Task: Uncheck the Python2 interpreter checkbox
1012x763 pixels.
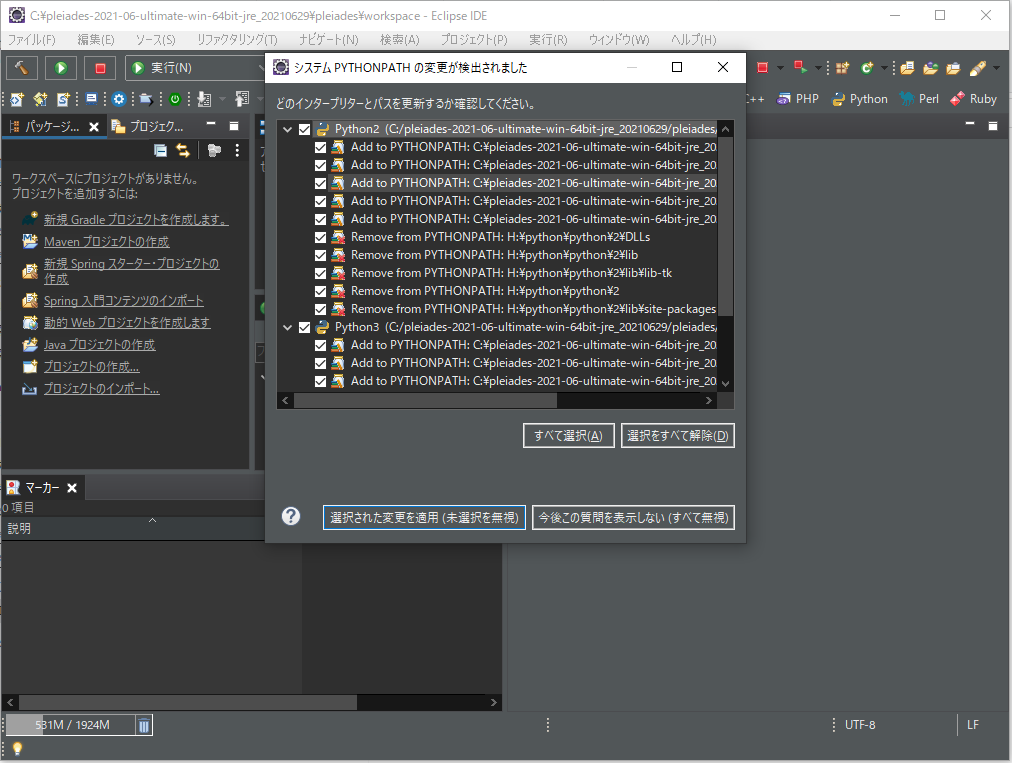Action: tap(305, 129)
